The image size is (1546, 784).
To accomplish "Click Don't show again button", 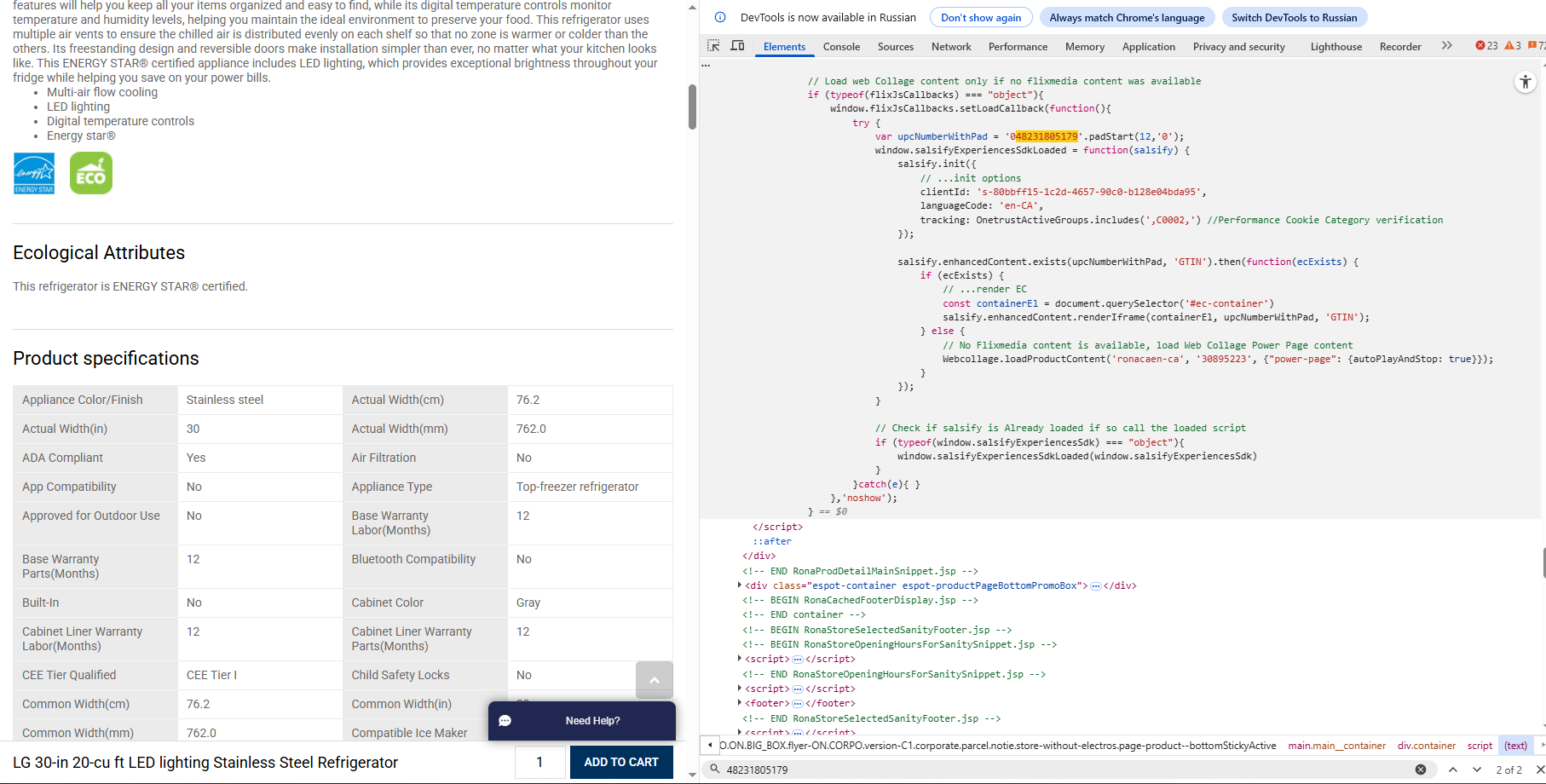I will (x=981, y=17).
